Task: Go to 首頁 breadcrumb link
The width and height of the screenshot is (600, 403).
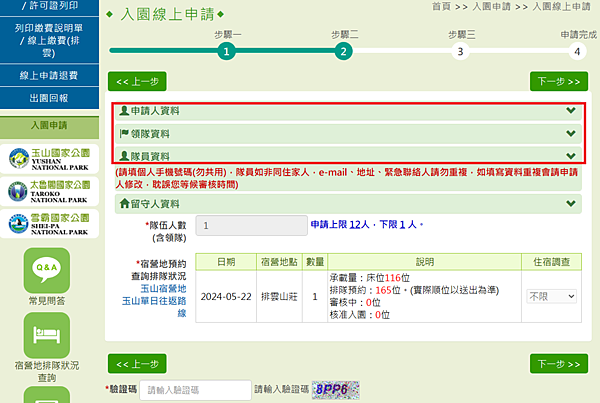Action: point(441,7)
